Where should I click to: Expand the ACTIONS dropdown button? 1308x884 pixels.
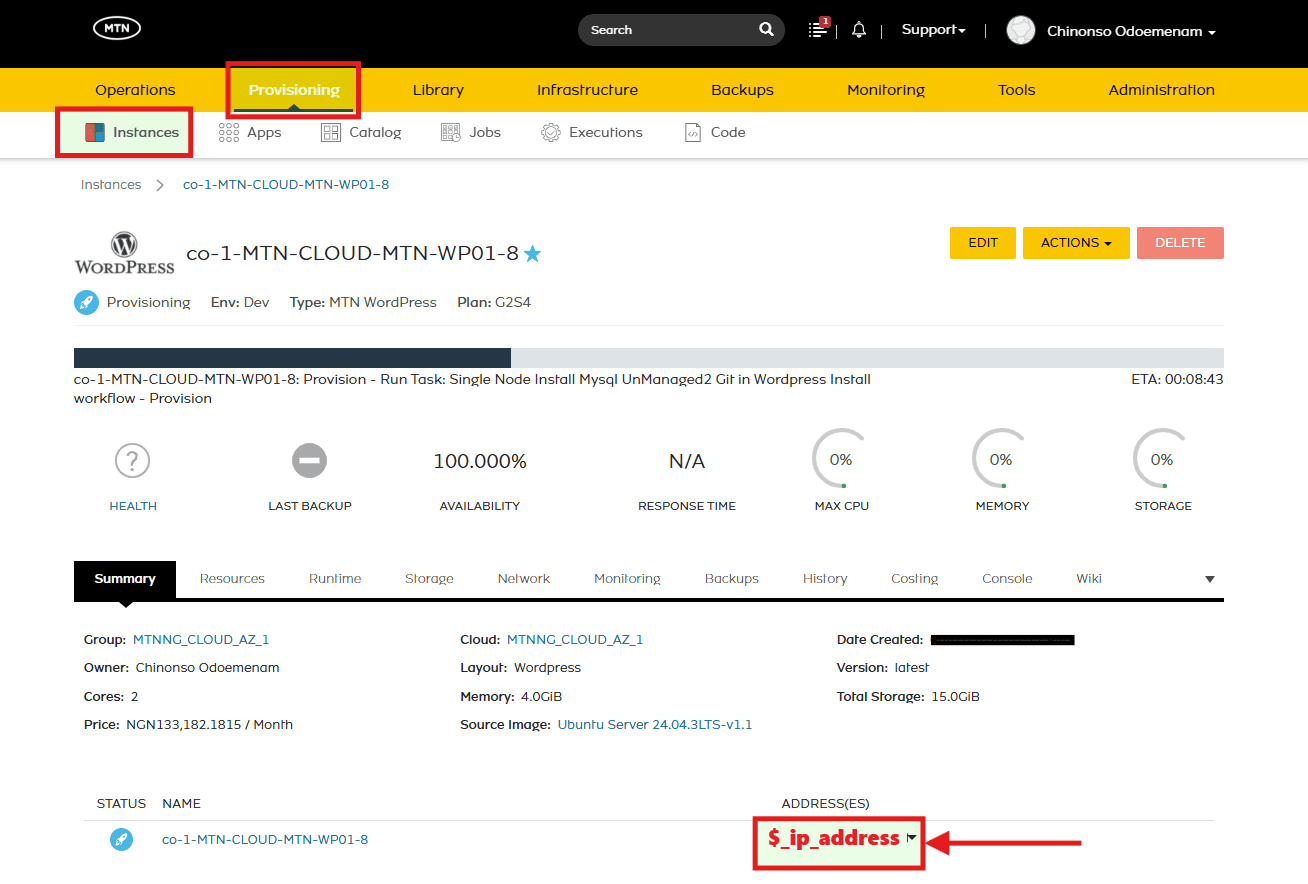pos(1076,243)
